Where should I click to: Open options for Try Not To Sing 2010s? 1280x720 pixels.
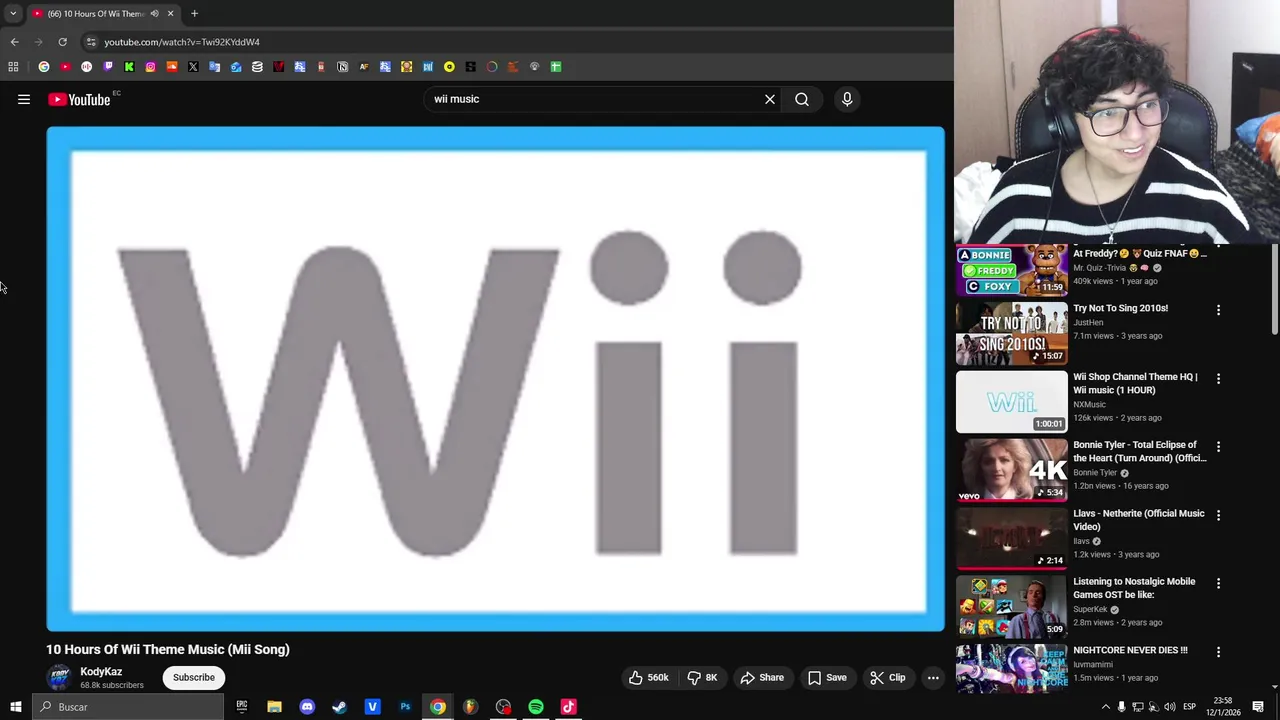(x=1218, y=310)
